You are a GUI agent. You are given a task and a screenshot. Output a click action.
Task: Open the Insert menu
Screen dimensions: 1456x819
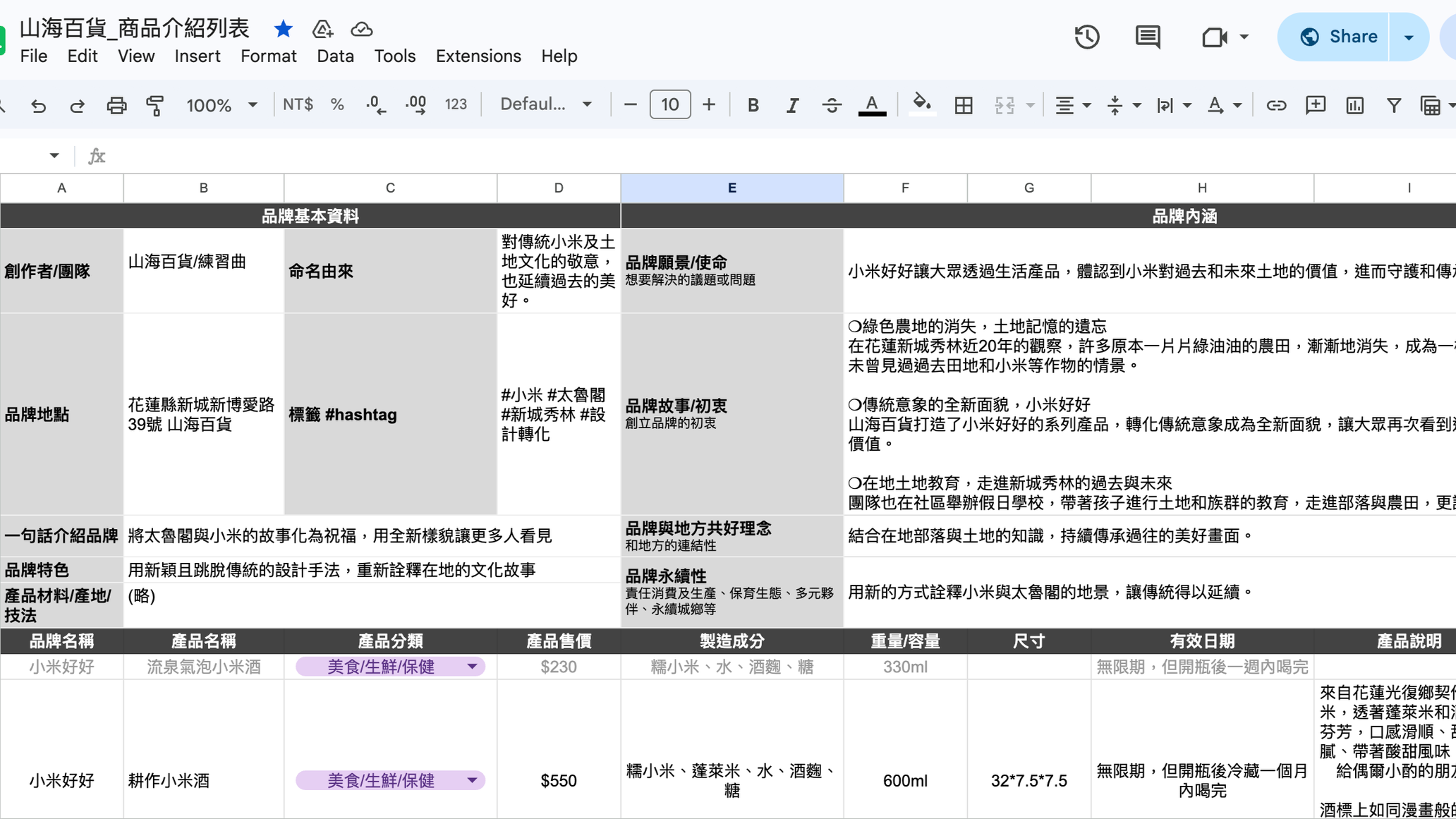(x=198, y=56)
